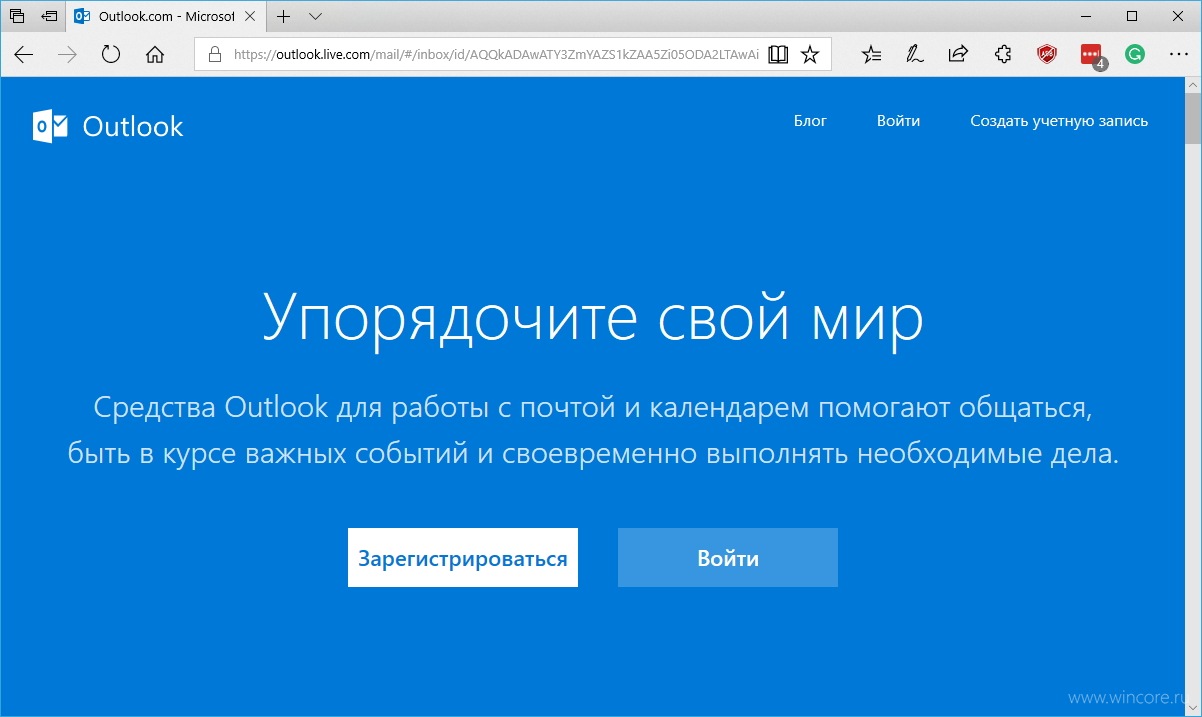
Task: Share this page via share icon
Action: (959, 55)
